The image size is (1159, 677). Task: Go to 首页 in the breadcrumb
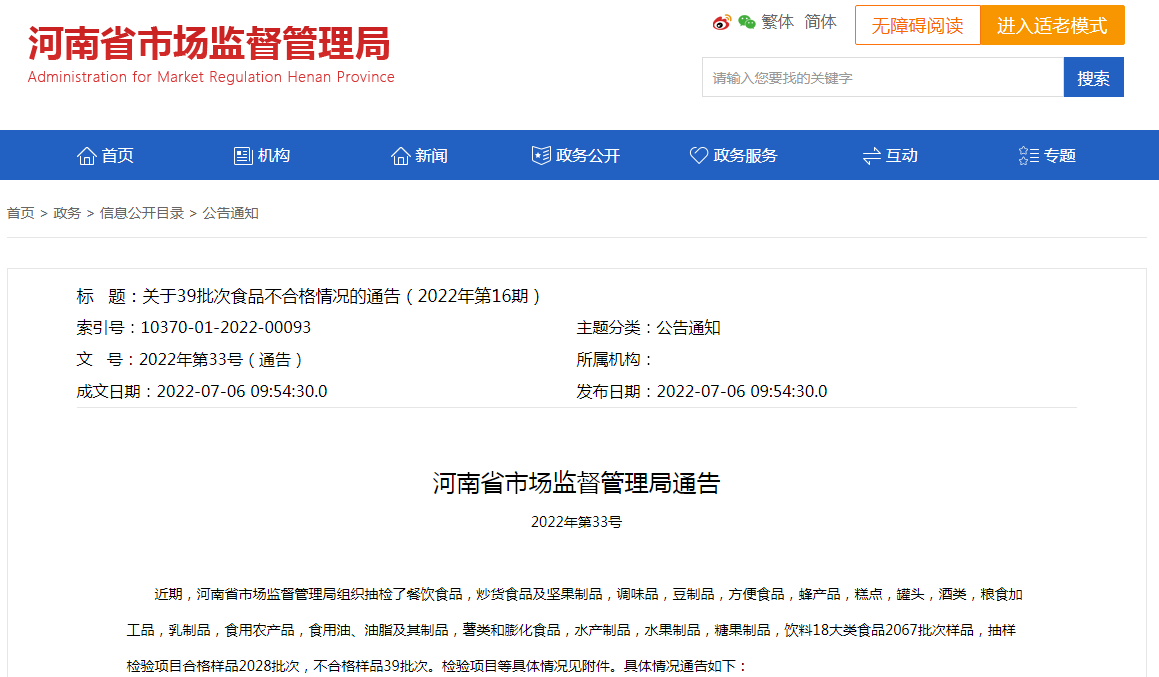[21, 214]
